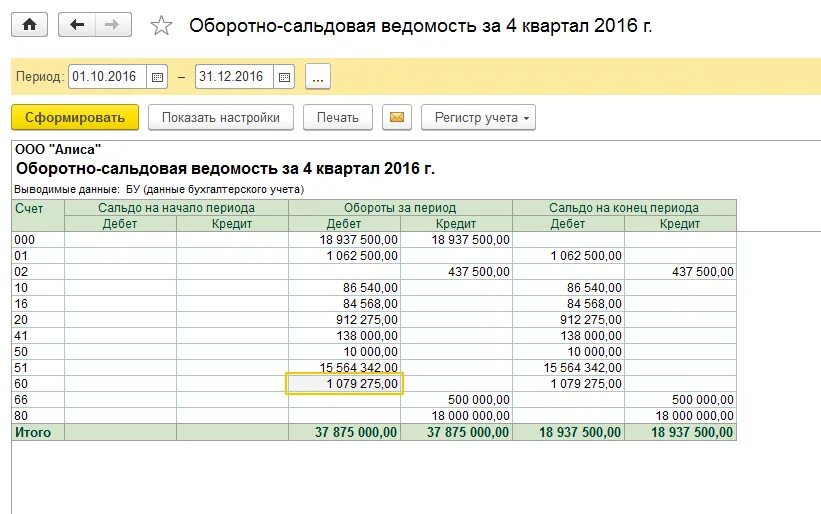Image resolution: width=821 pixels, height=514 pixels.
Task: Go to the Home page icon
Action: 29,25
